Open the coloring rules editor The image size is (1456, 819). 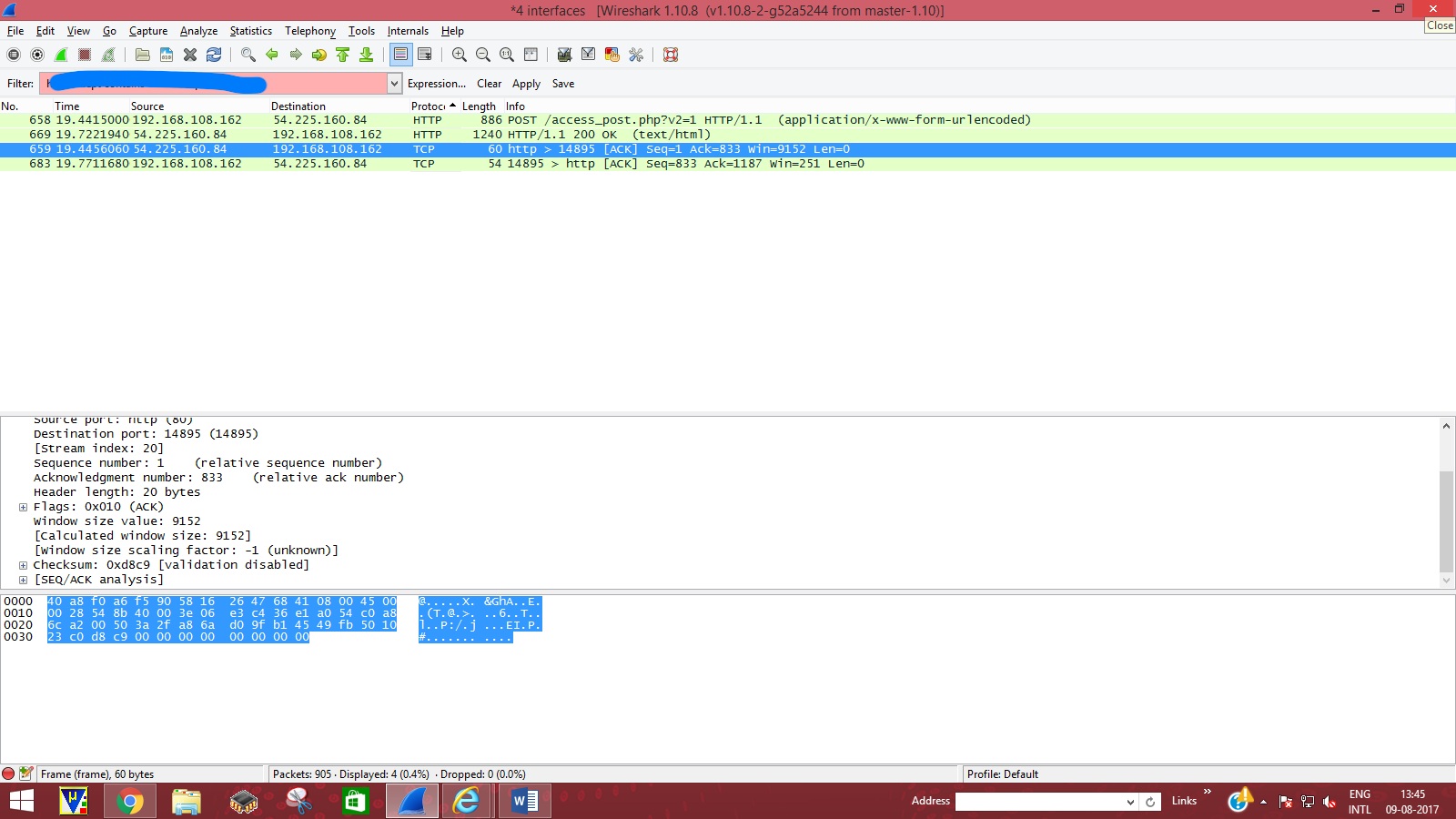pyautogui.click(x=612, y=55)
